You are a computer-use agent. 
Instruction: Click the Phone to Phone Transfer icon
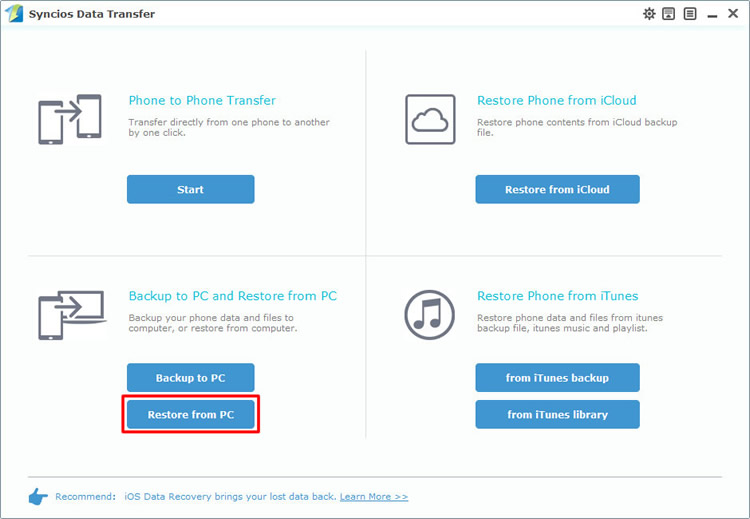pyautogui.click(x=70, y=119)
